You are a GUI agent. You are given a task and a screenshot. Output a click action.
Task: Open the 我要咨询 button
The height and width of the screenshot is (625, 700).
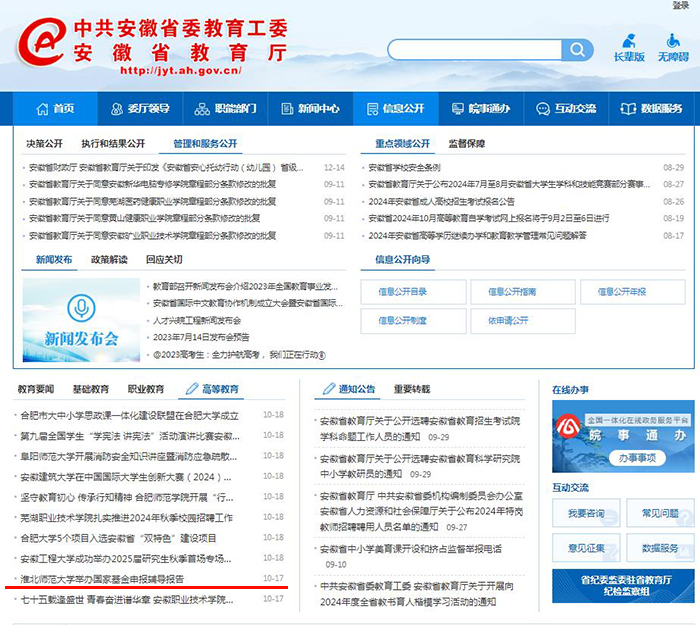point(586,513)
